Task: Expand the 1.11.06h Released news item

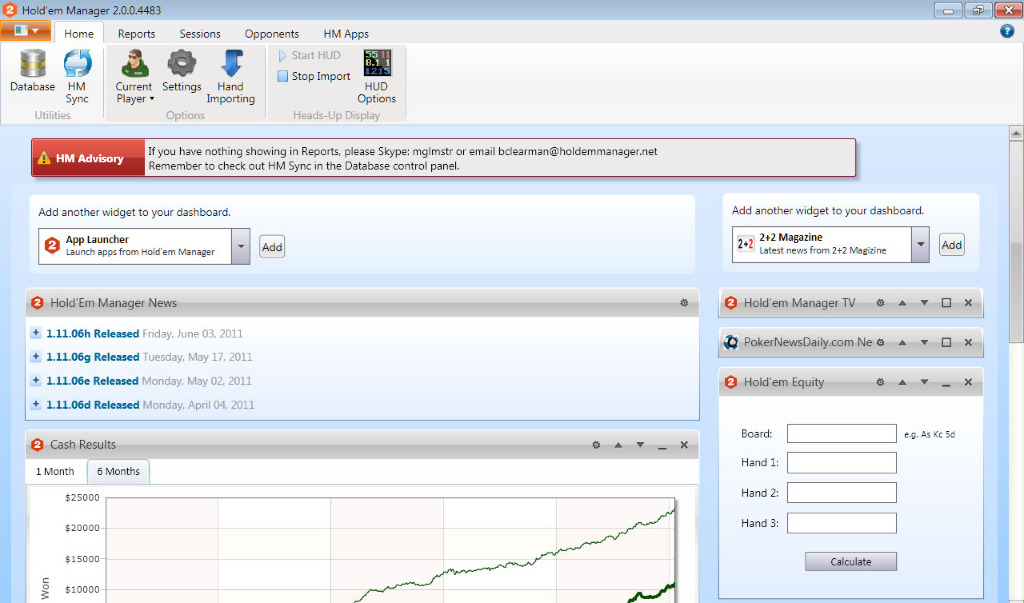Action: click(36, 333)
